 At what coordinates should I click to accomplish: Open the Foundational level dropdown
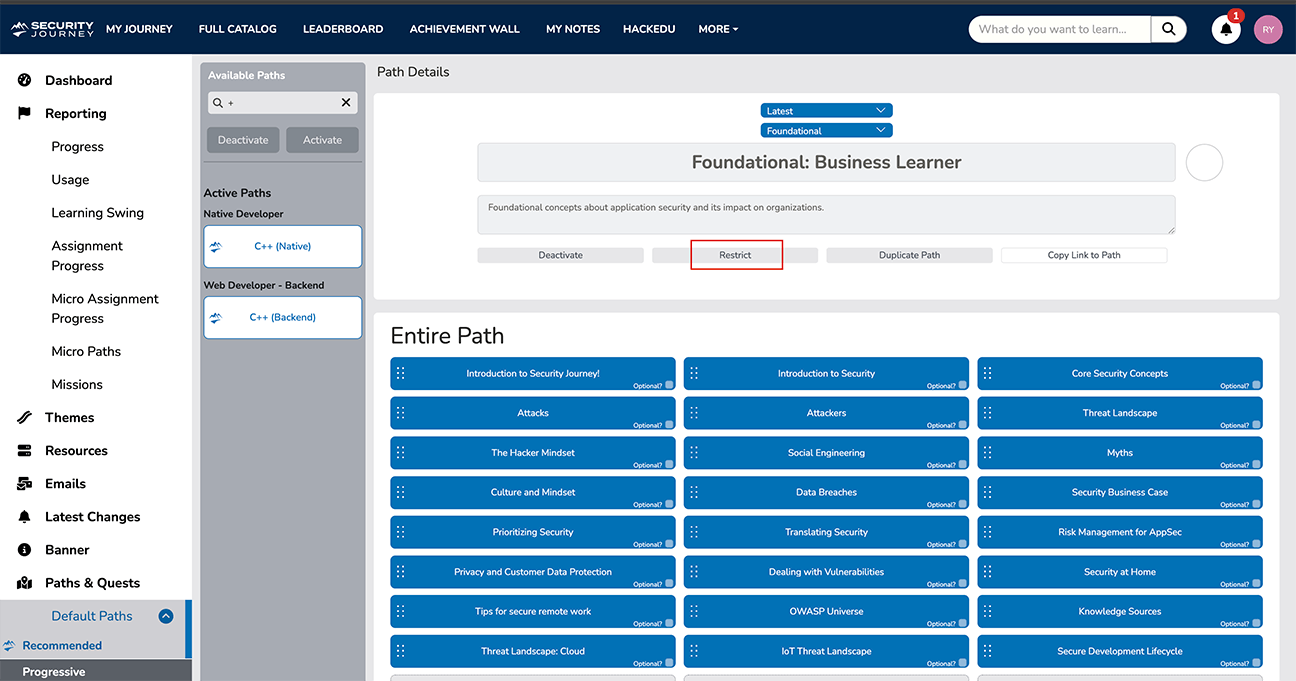point(826,131)
